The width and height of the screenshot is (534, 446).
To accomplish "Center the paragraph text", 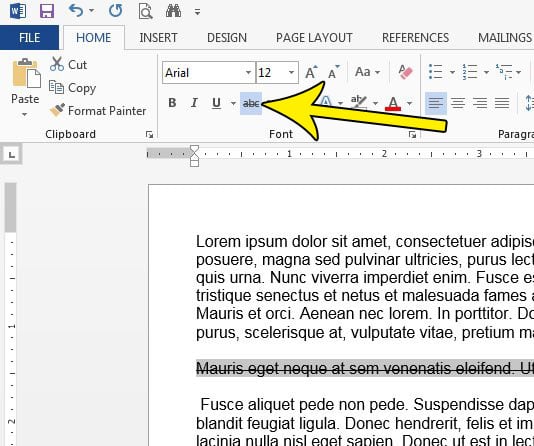I will pos(458,103).
